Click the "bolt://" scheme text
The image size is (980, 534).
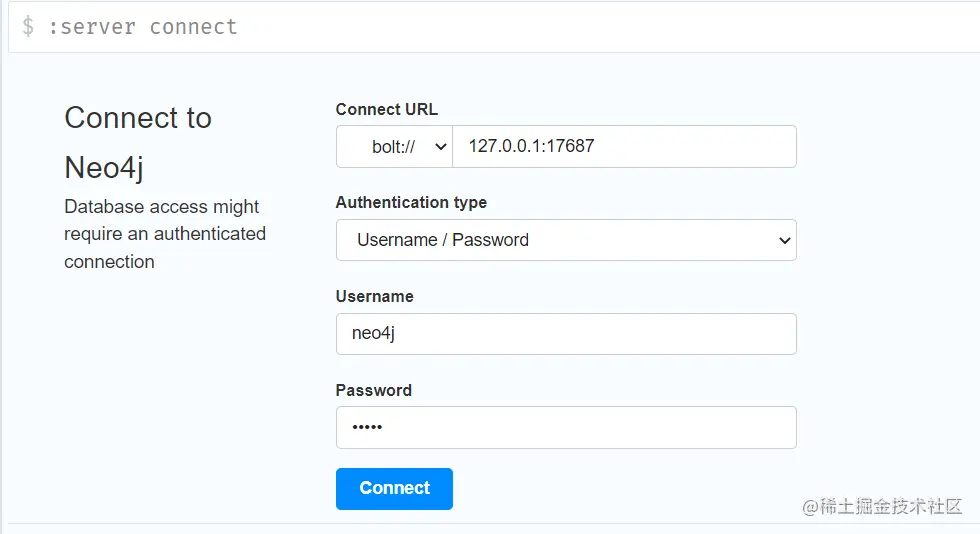pyautogui.click(x=393, y=146)
